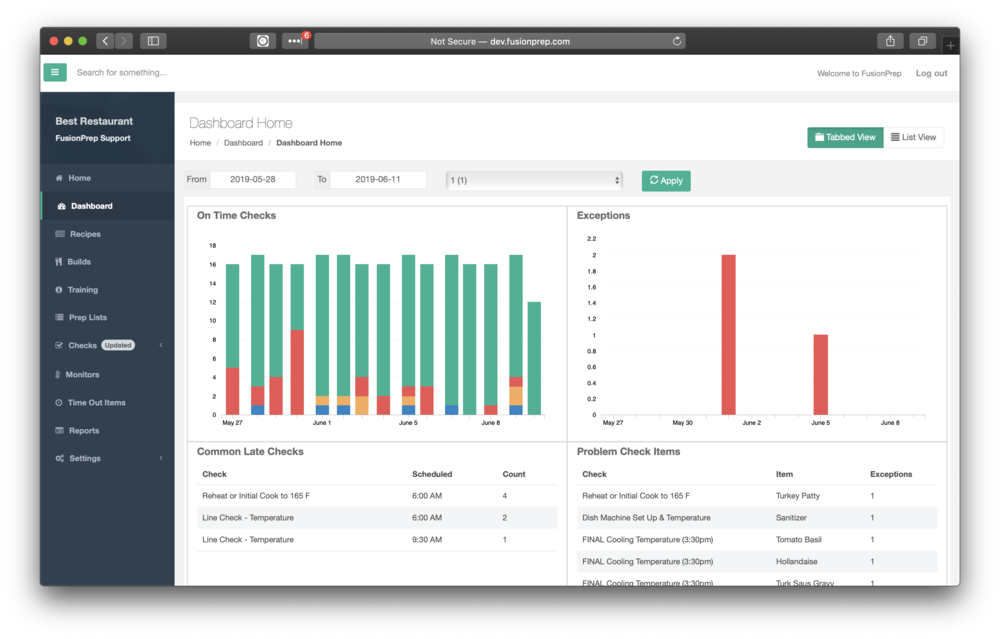Apply the date range filter
Image resolution: width=1000 pixels, height=639 pixels.
[x=666, y=180]
